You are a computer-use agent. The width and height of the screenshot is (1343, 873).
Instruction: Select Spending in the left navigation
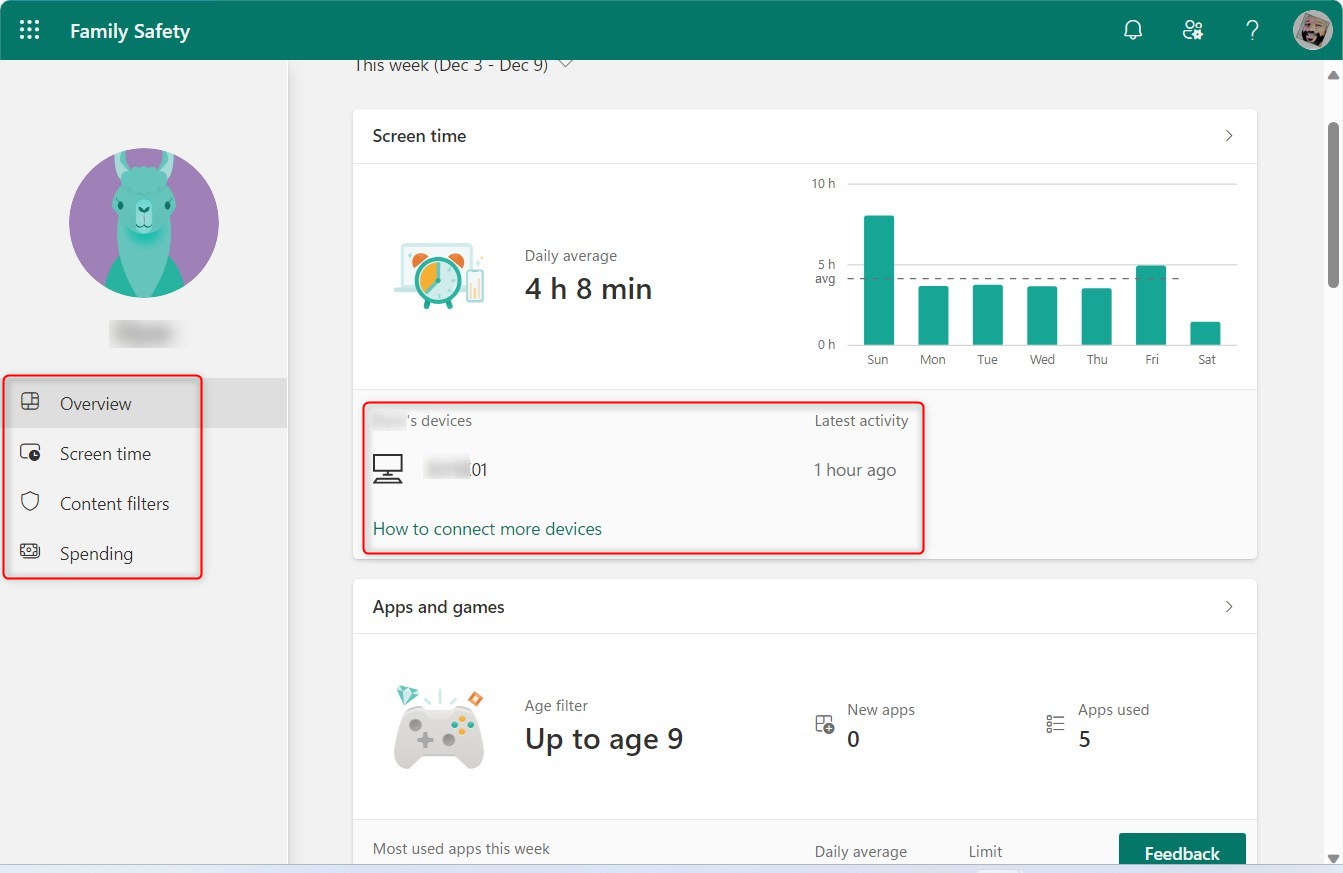click(97, 553)
